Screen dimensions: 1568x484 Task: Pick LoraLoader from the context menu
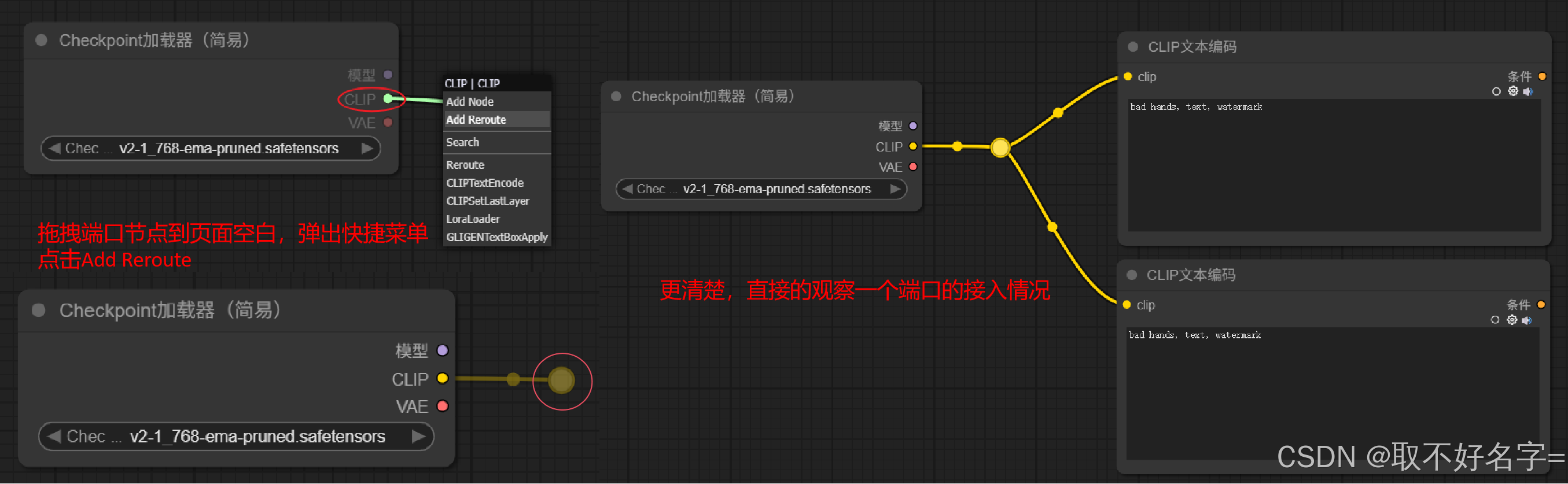[496, 219]
